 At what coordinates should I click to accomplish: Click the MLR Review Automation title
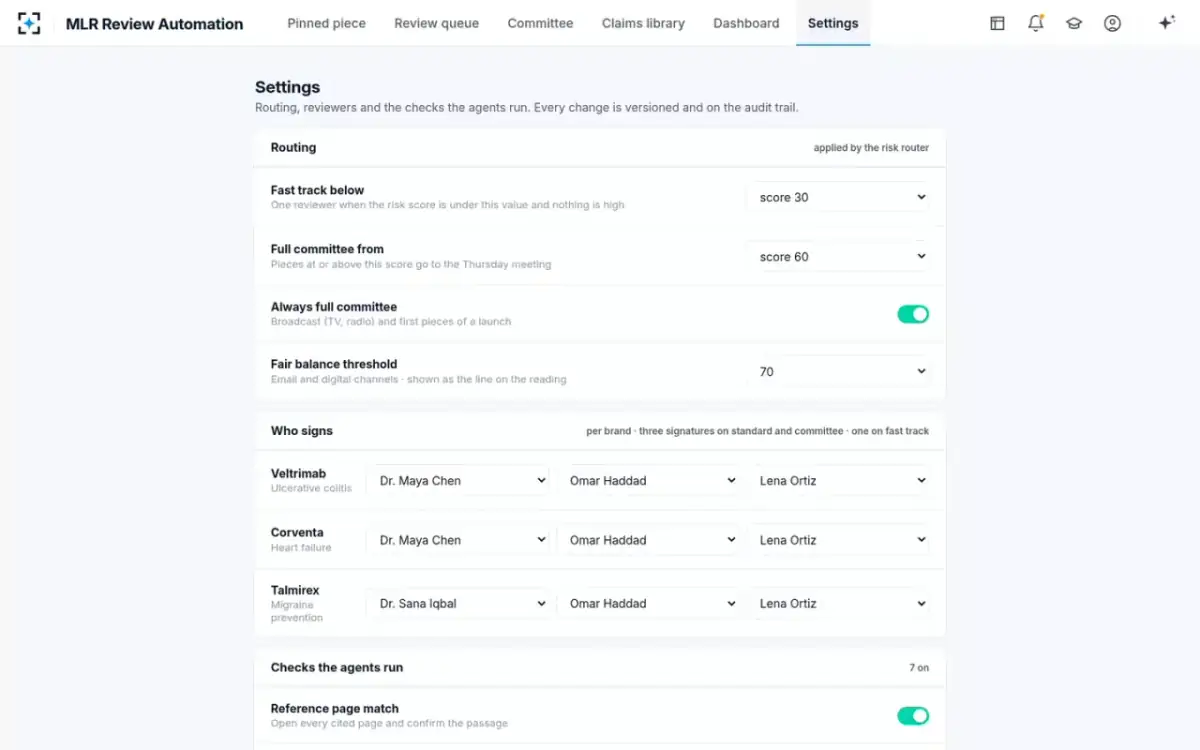(154, 24)
